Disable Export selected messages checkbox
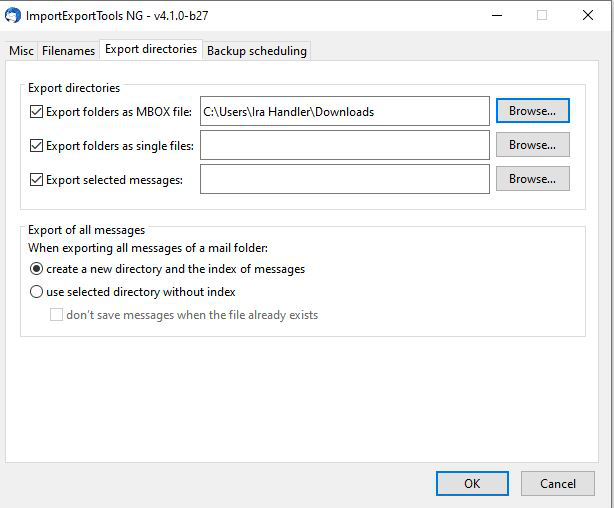The height and width of the screenshot is (508, 614). (36, 180)
